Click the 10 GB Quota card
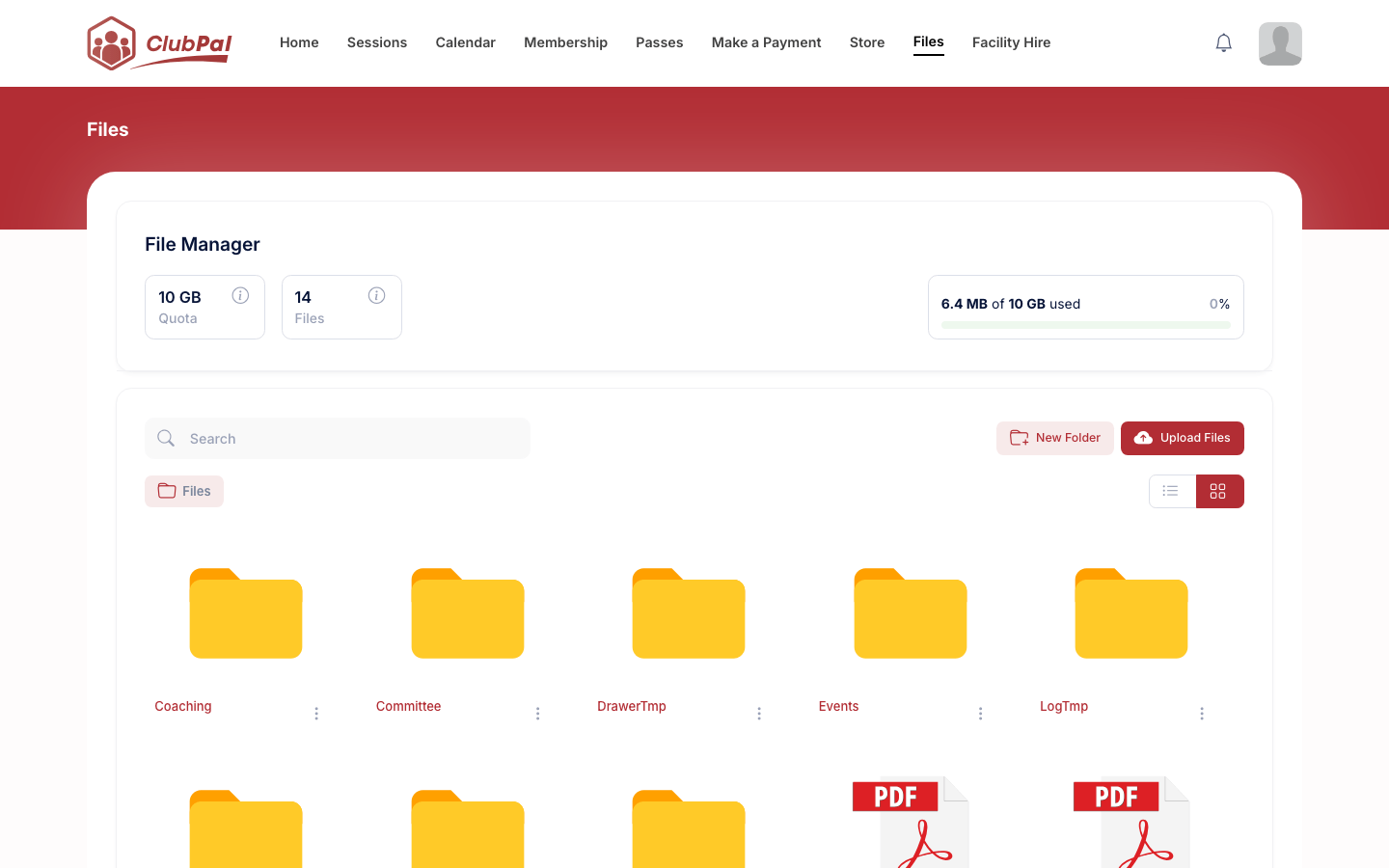This screenshot has height=868, width=1389. tap(204, 307)
